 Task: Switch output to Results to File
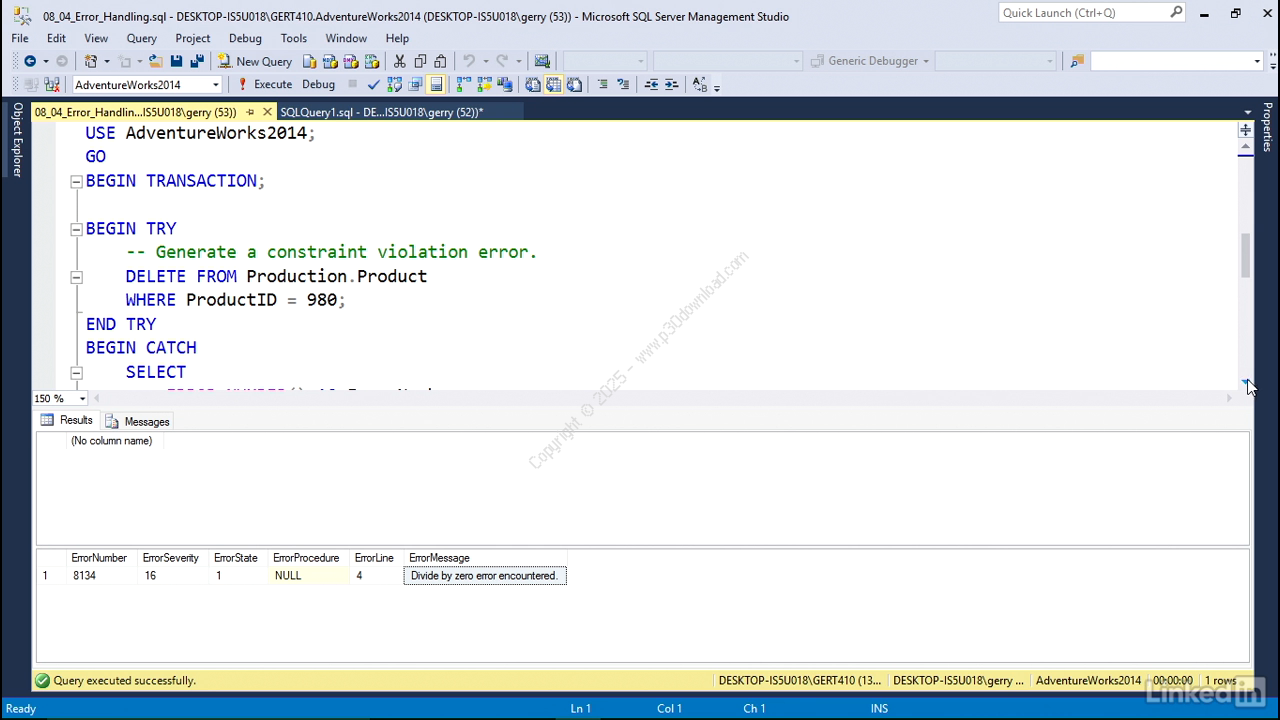574,85
